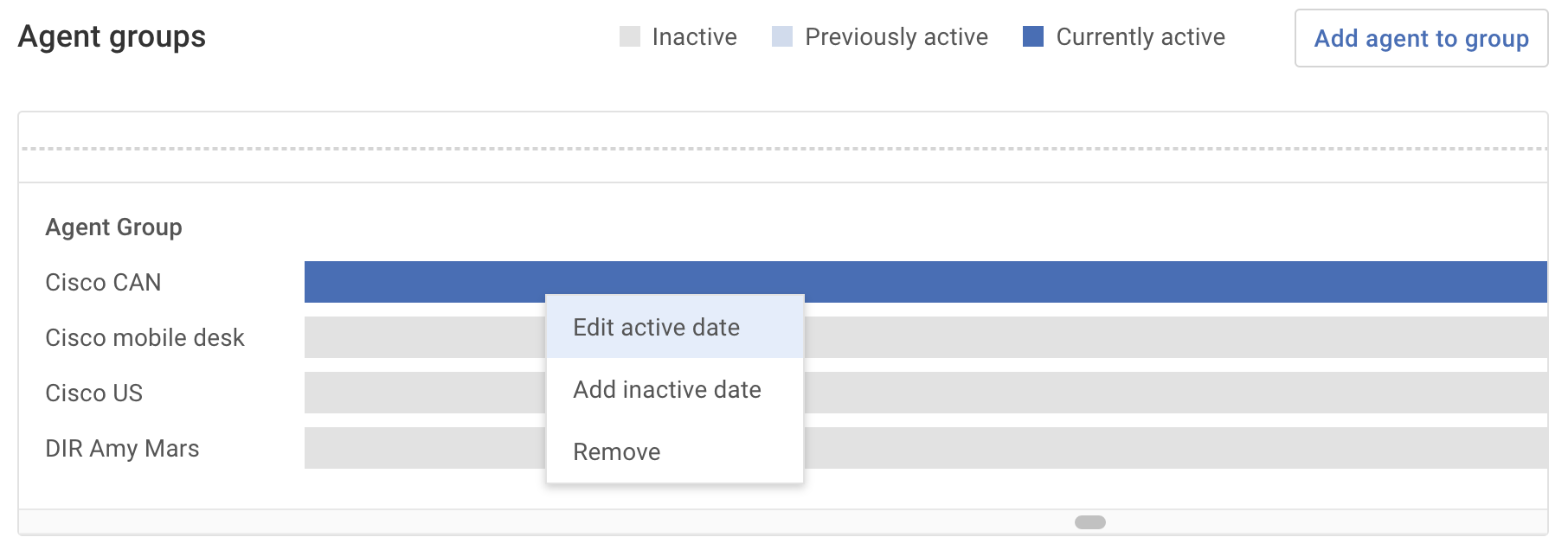The height and width of the screenshot is (550, 1568).
Task: Click the Currently active legend label
Action: 1139,36
